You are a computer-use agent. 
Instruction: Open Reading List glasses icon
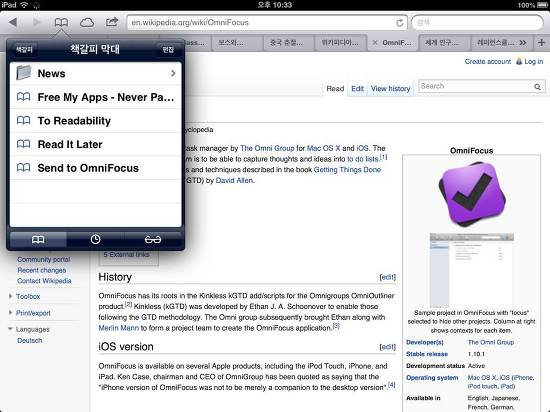coord(153,239)
